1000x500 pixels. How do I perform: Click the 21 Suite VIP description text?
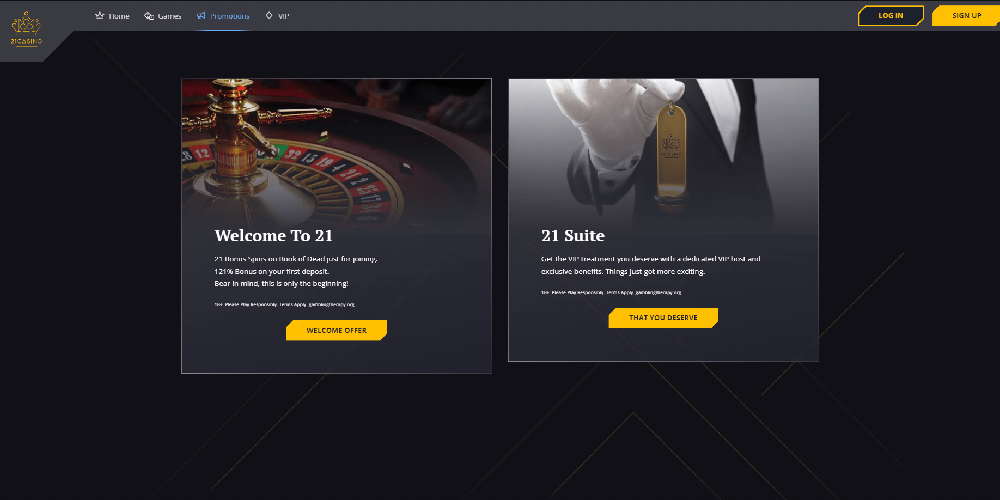tap(651, 265)
